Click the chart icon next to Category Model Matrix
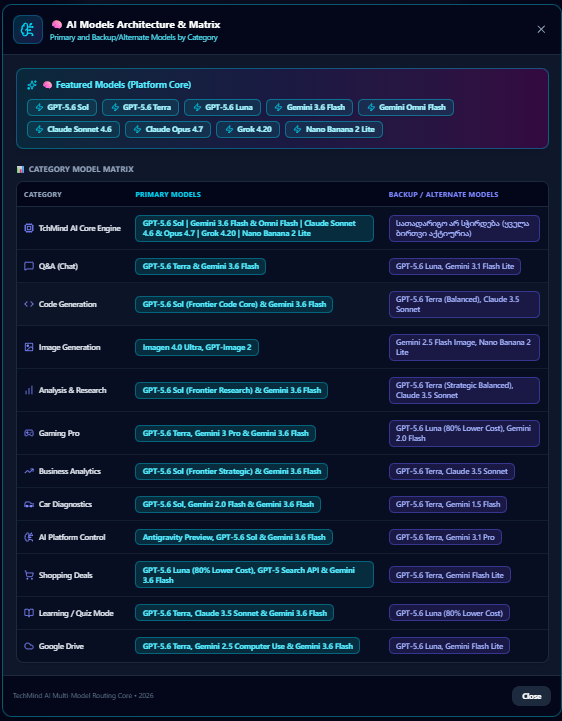This screenshot has height=721, width=562. (20, 169)
